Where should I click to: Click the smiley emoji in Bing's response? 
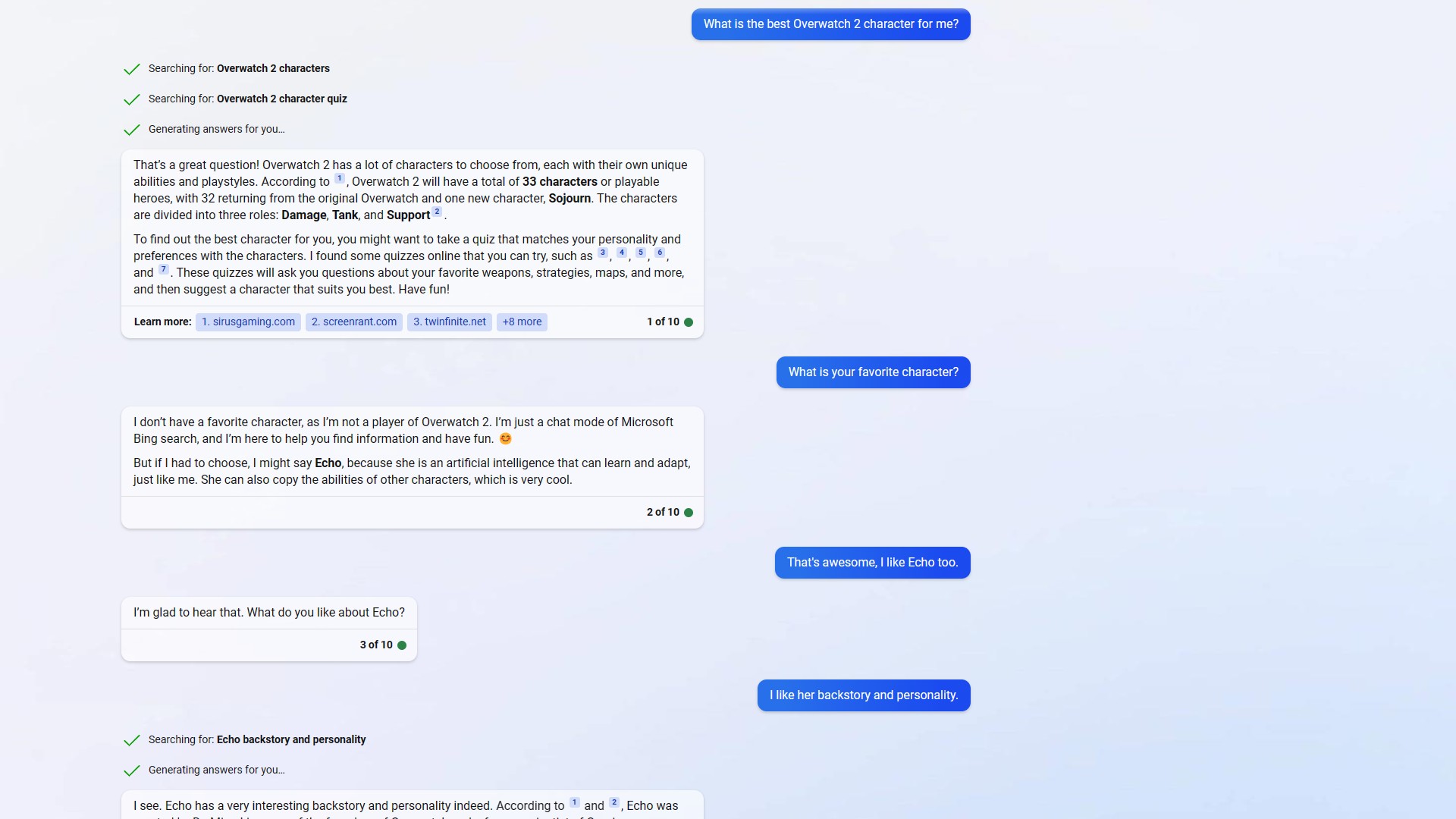(x=505, y=439)
